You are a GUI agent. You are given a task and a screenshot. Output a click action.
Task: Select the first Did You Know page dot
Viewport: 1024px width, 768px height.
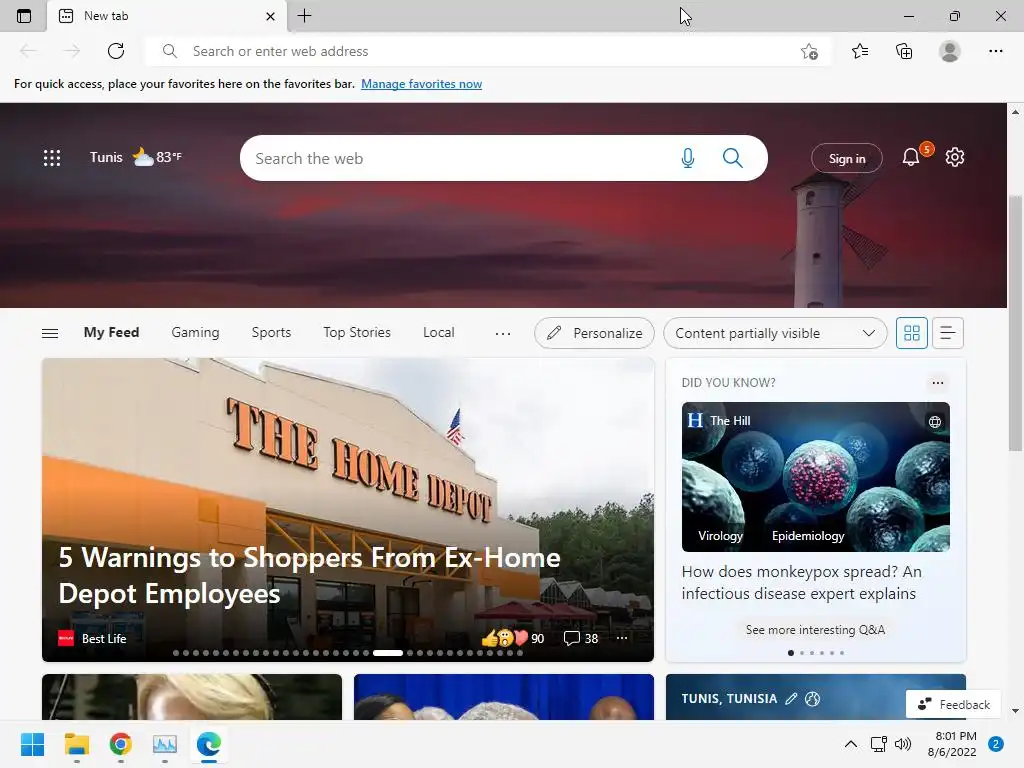pyautogui.click(x=791, y=653)
